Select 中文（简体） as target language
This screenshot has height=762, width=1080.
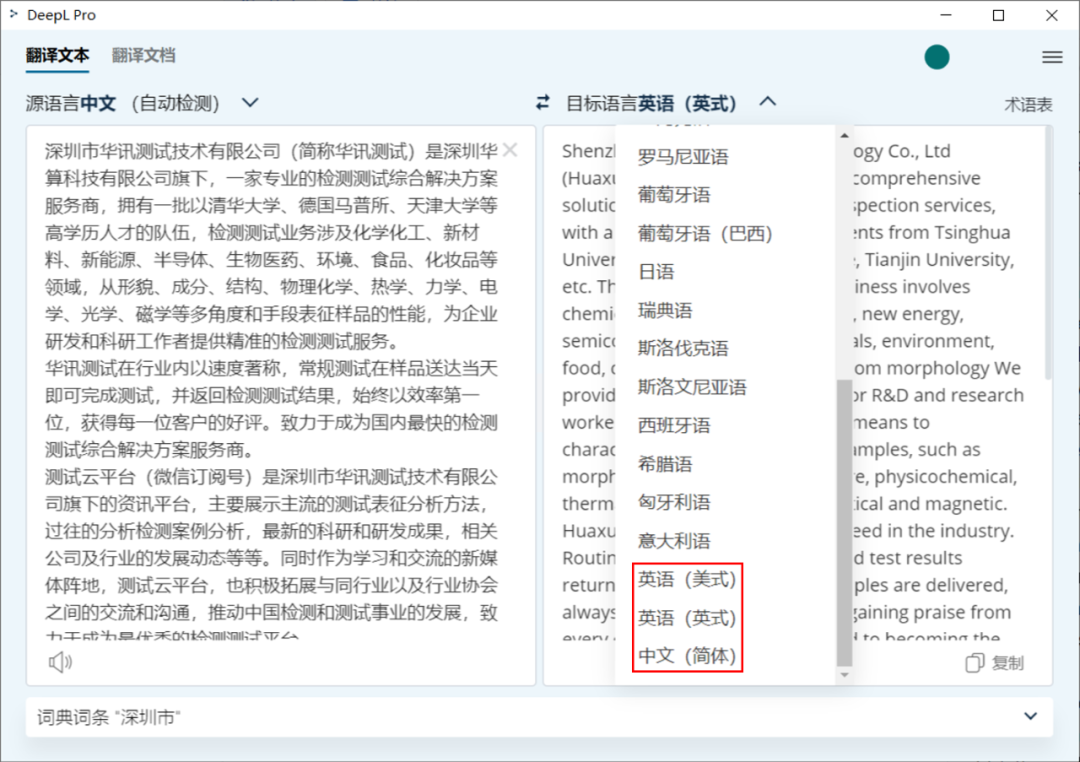[687, 655]
